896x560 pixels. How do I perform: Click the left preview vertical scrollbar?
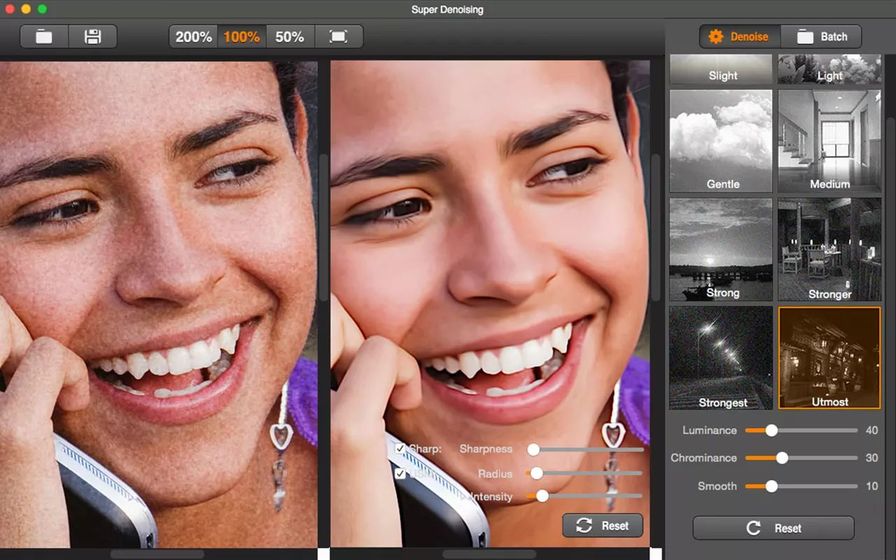323,229
